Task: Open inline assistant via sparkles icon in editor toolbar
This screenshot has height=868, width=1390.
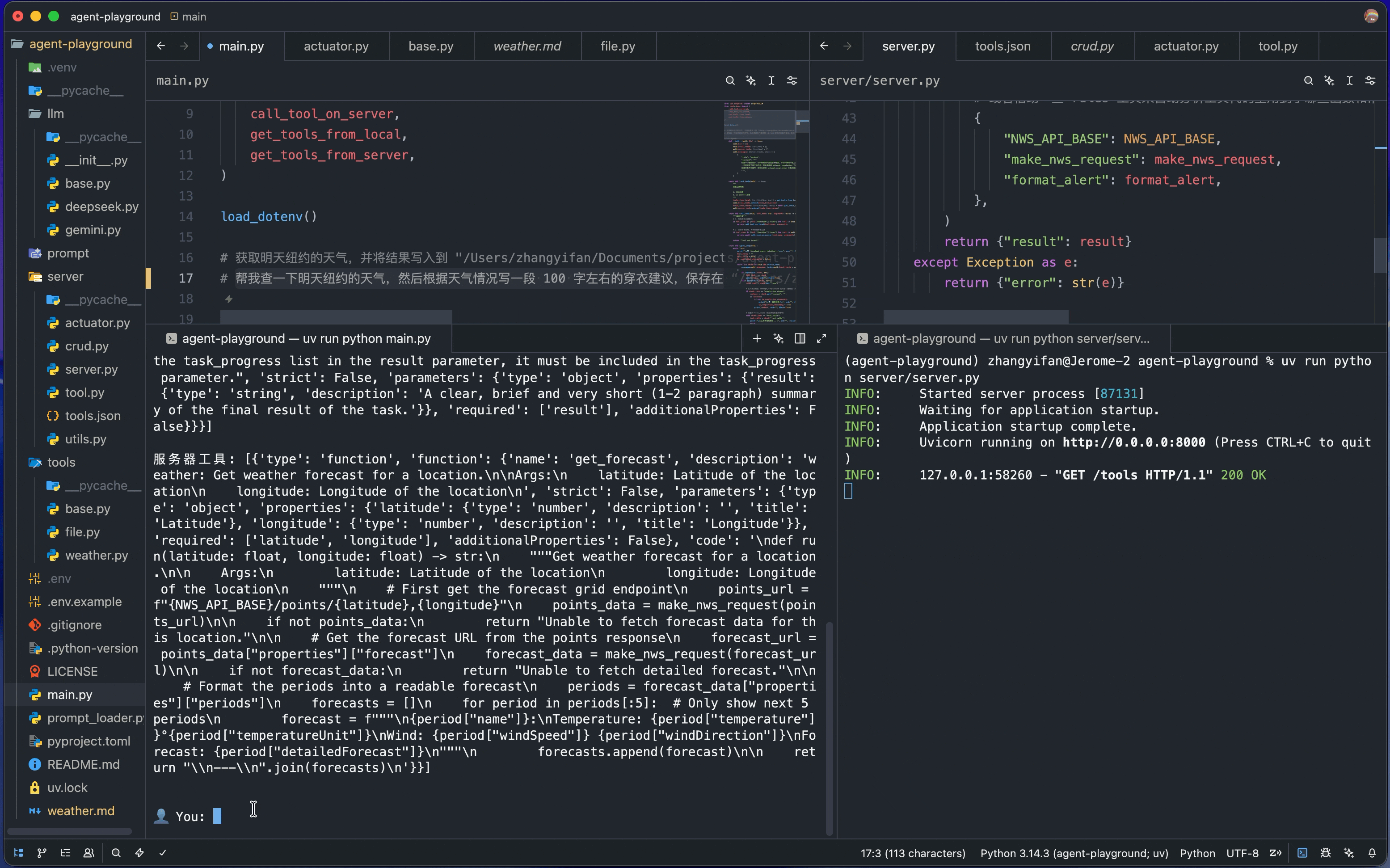Action: point(751,80)
